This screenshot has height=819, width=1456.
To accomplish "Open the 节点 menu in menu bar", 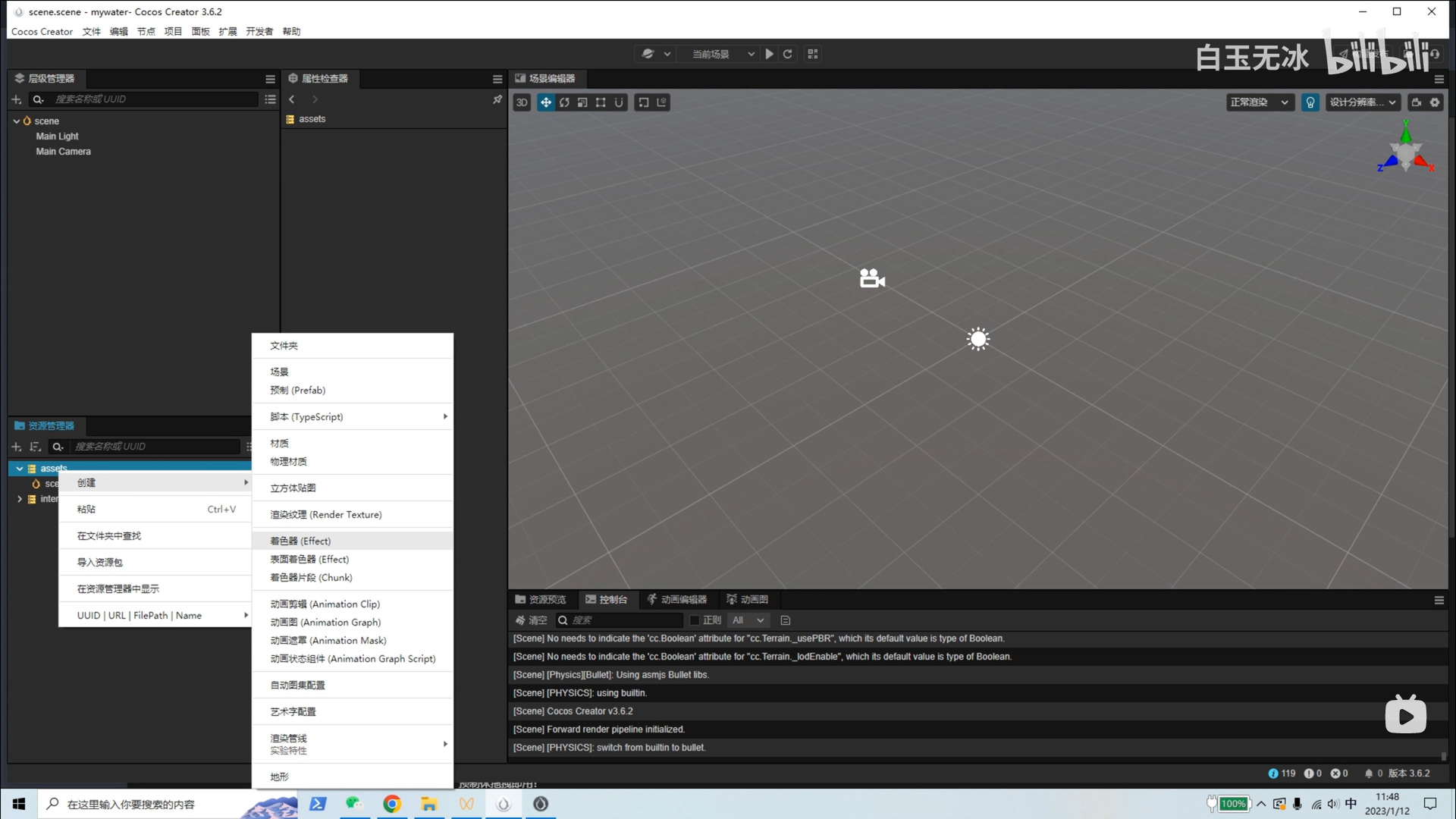I will click(146, 31).
